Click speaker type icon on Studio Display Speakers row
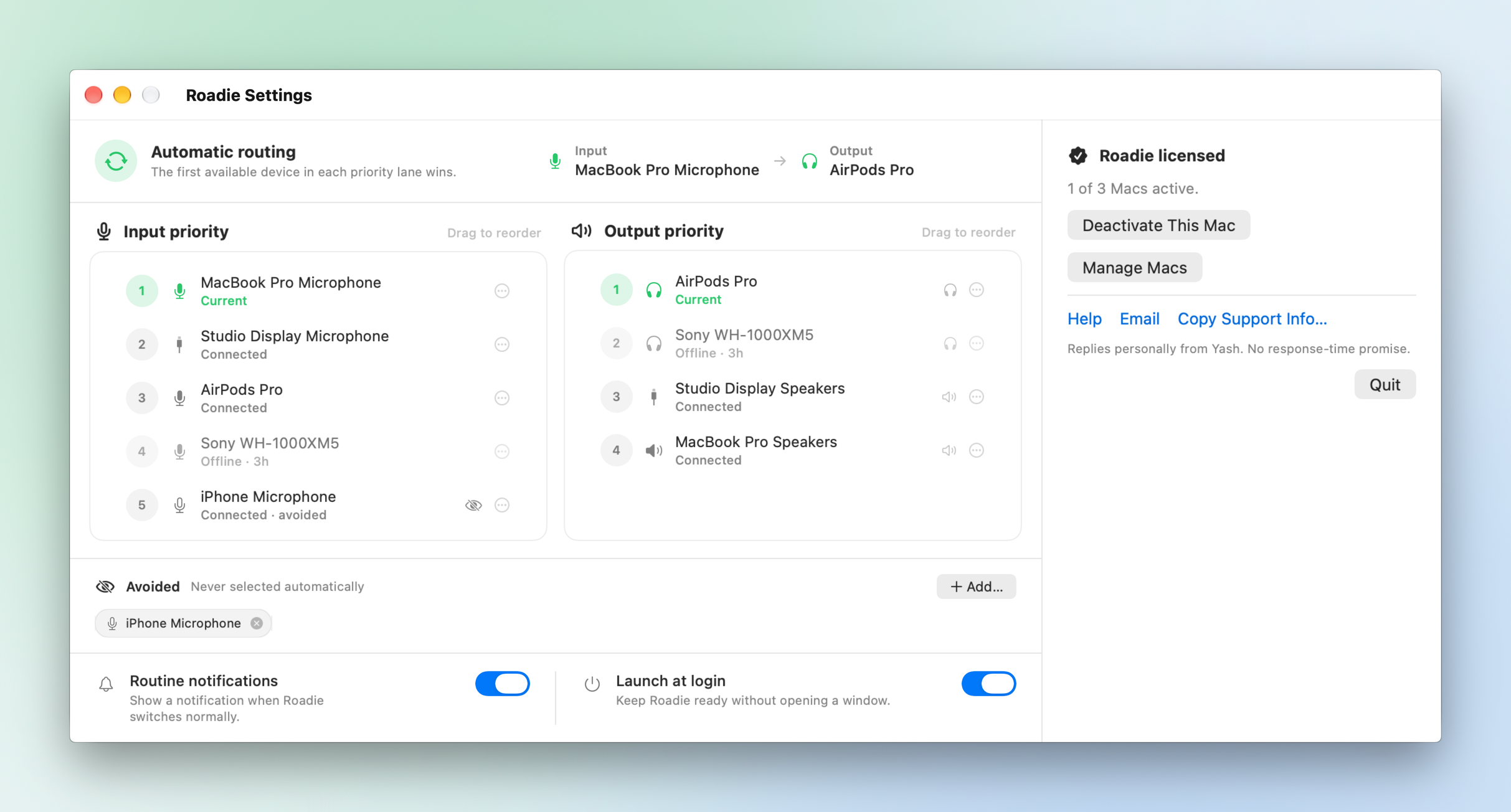The height and width of the screenshot is (812, 1511). [x=949, y=397]
